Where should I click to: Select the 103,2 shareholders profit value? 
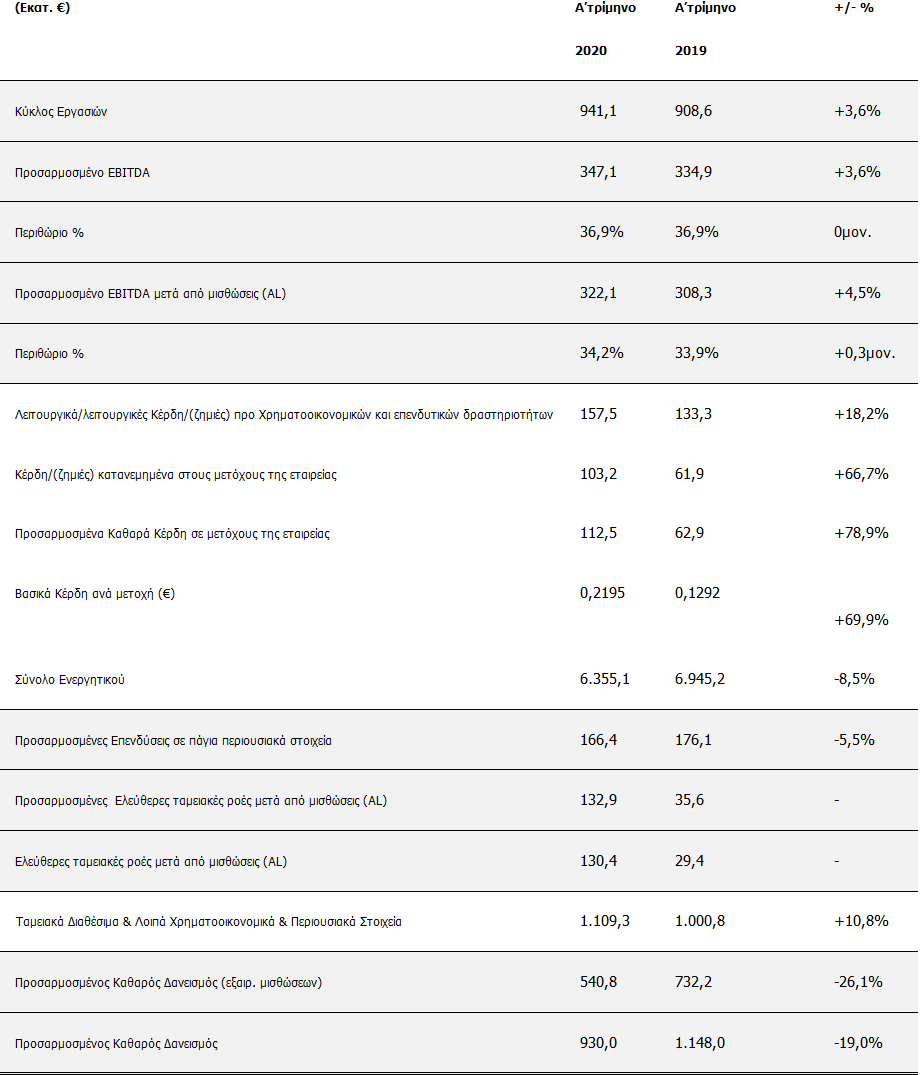598,474
